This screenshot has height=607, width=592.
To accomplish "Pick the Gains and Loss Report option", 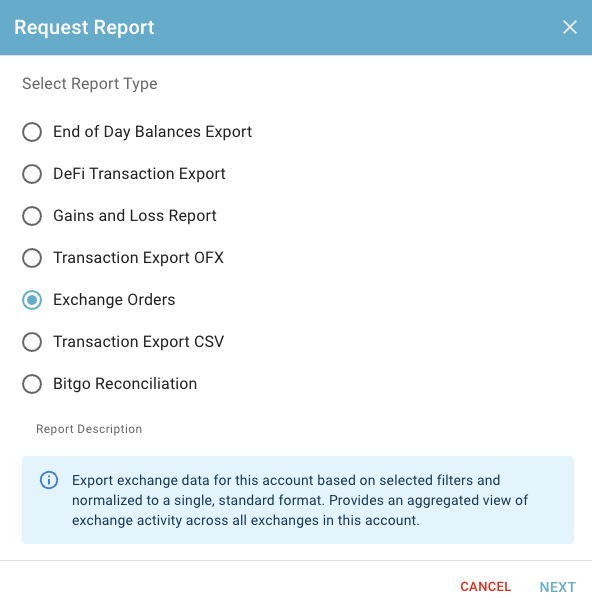I will pyautogui.click(x=32, y=216).
